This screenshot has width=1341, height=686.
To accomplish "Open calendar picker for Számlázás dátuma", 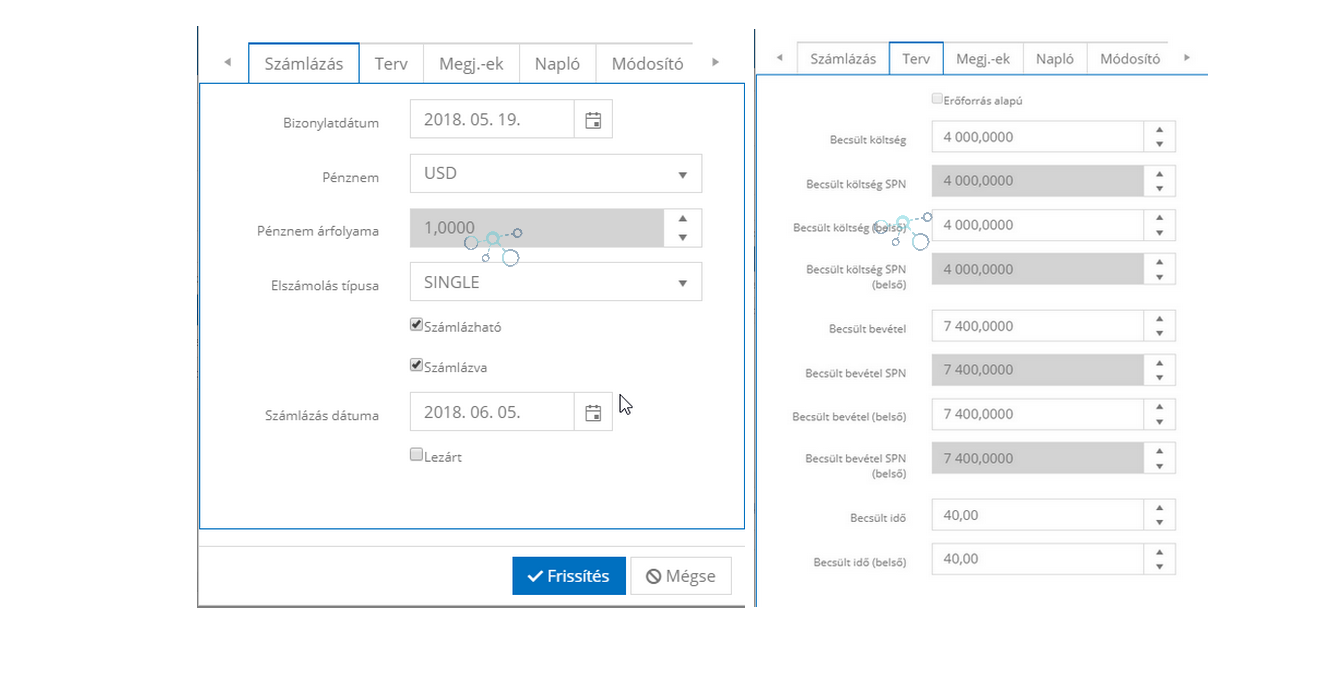I will 593,412.
